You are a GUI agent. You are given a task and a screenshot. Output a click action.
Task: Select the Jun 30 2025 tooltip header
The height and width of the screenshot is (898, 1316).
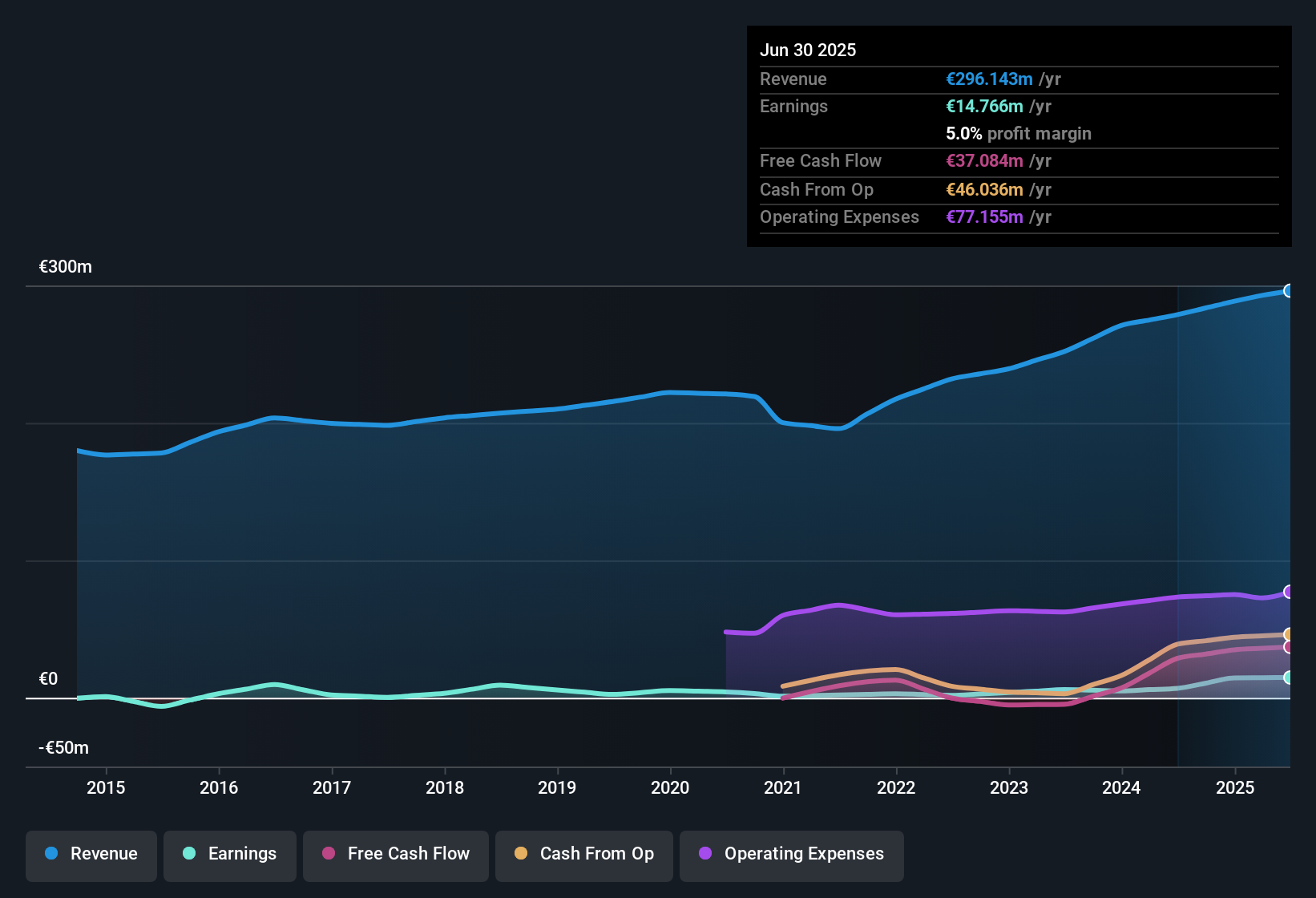click(x=808, y=50)
